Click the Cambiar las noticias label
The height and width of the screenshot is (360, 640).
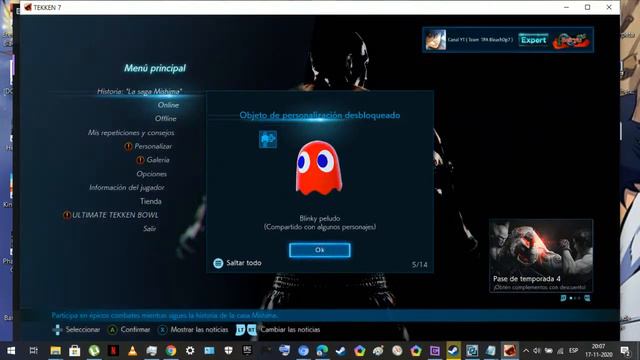click(290, 329)
